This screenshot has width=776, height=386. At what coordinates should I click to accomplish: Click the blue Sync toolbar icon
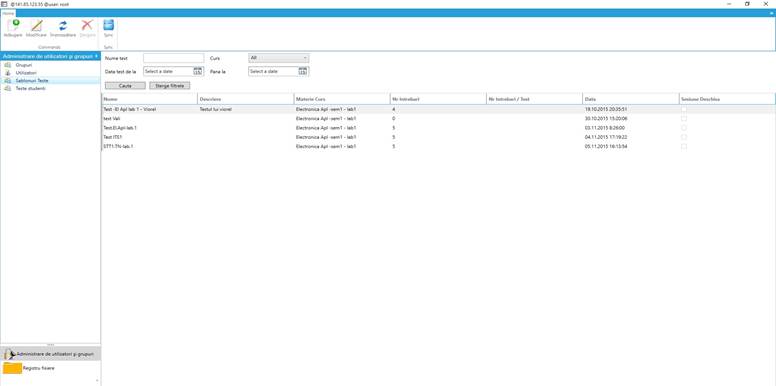pos(108,25)
